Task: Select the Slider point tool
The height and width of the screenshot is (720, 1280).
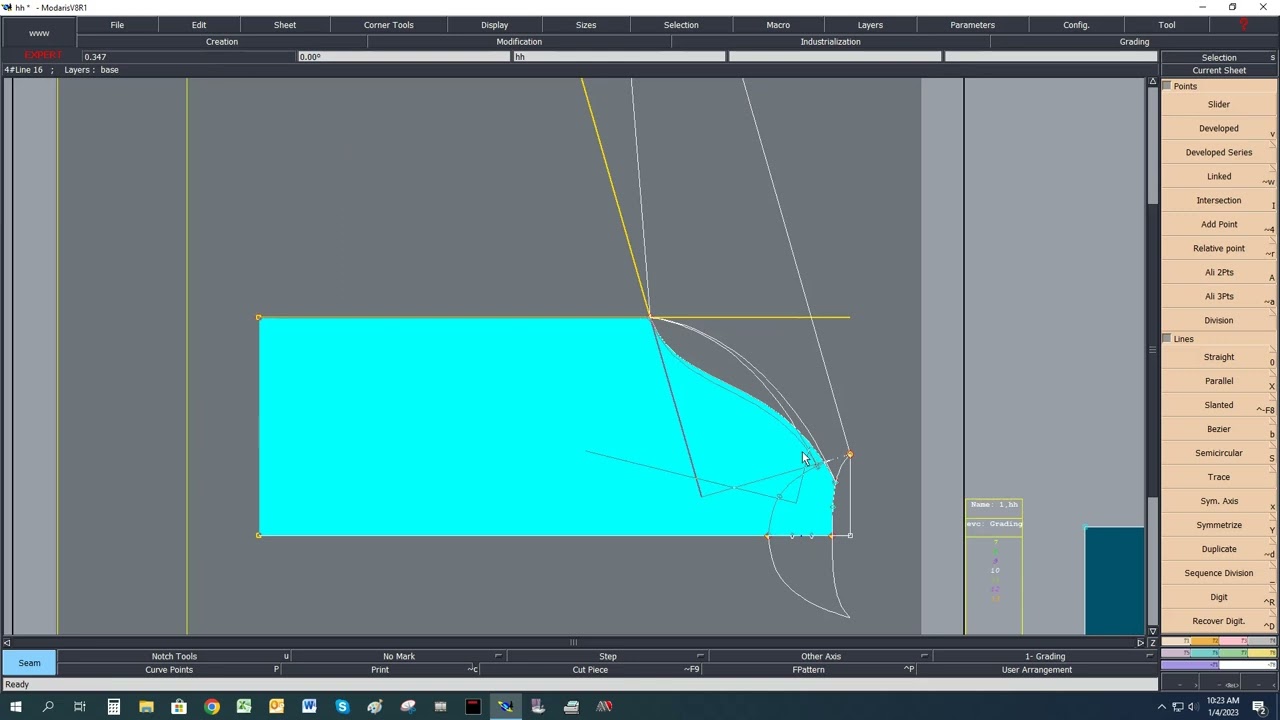Action: point(1218,104)
